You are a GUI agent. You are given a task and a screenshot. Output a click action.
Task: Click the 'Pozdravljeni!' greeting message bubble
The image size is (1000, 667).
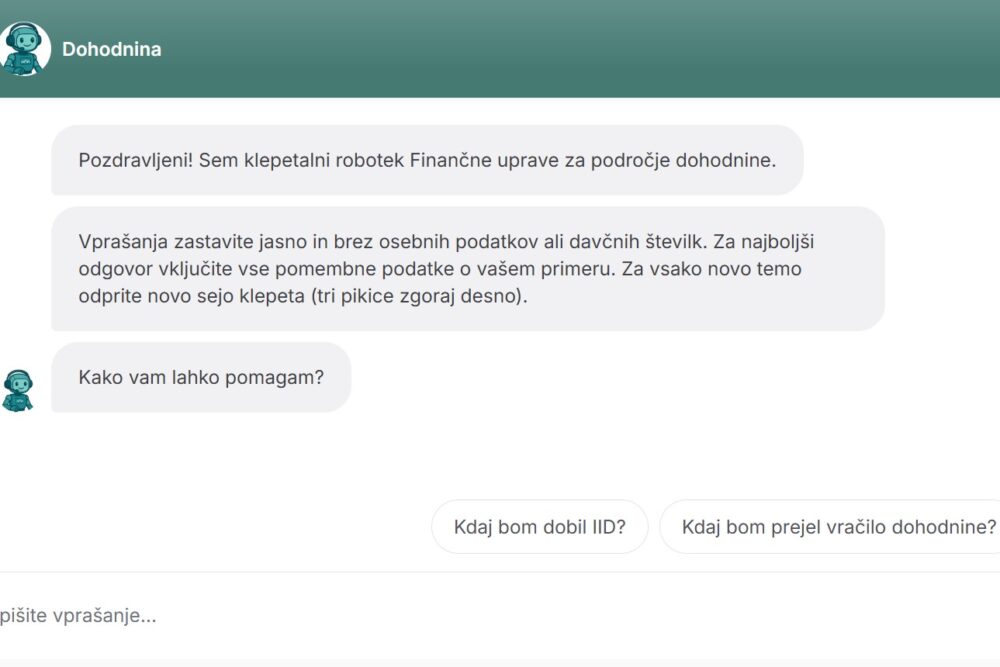point(427,160)
